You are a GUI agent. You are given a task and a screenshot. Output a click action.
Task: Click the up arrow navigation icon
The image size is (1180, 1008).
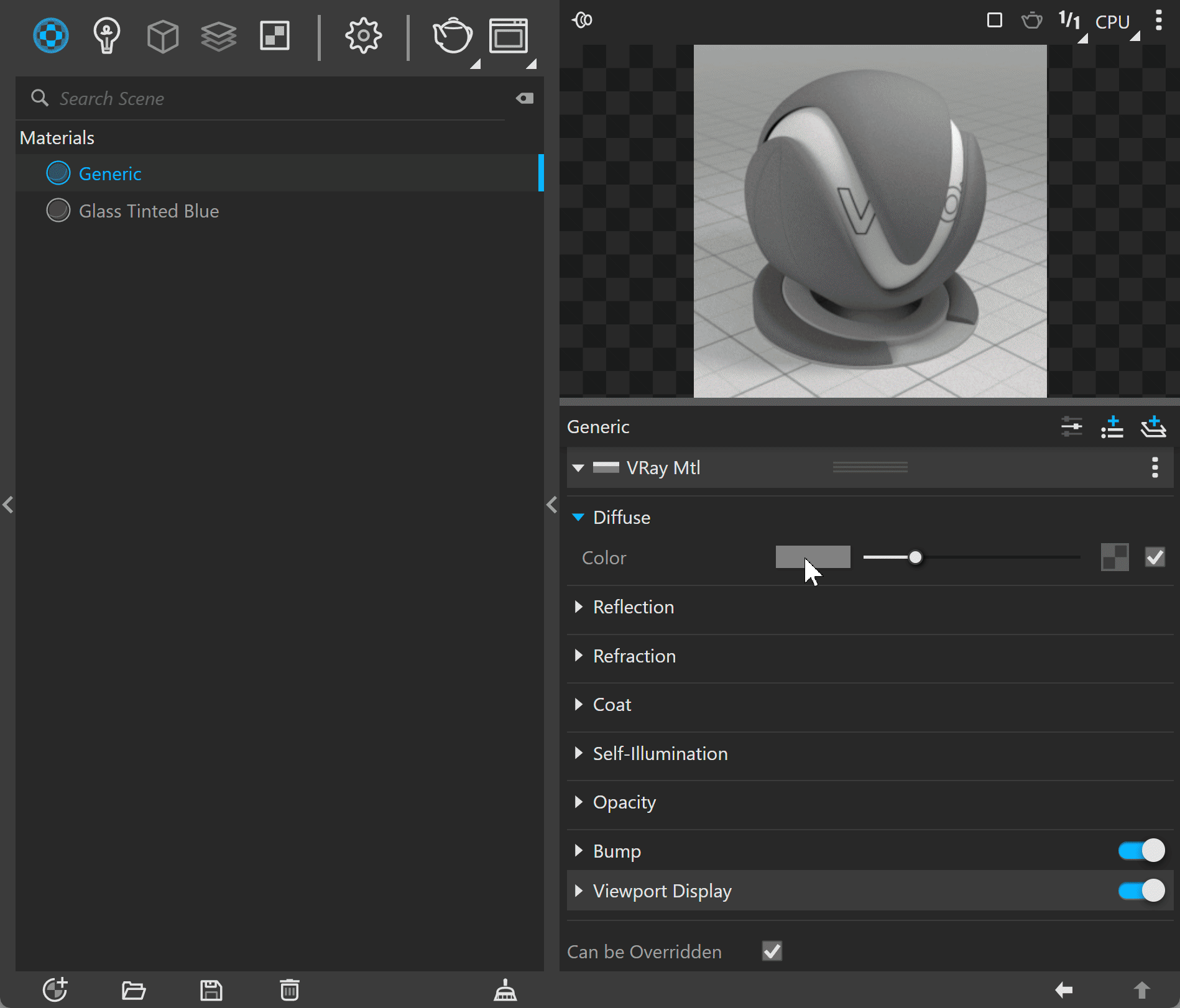coord(1141,990)
